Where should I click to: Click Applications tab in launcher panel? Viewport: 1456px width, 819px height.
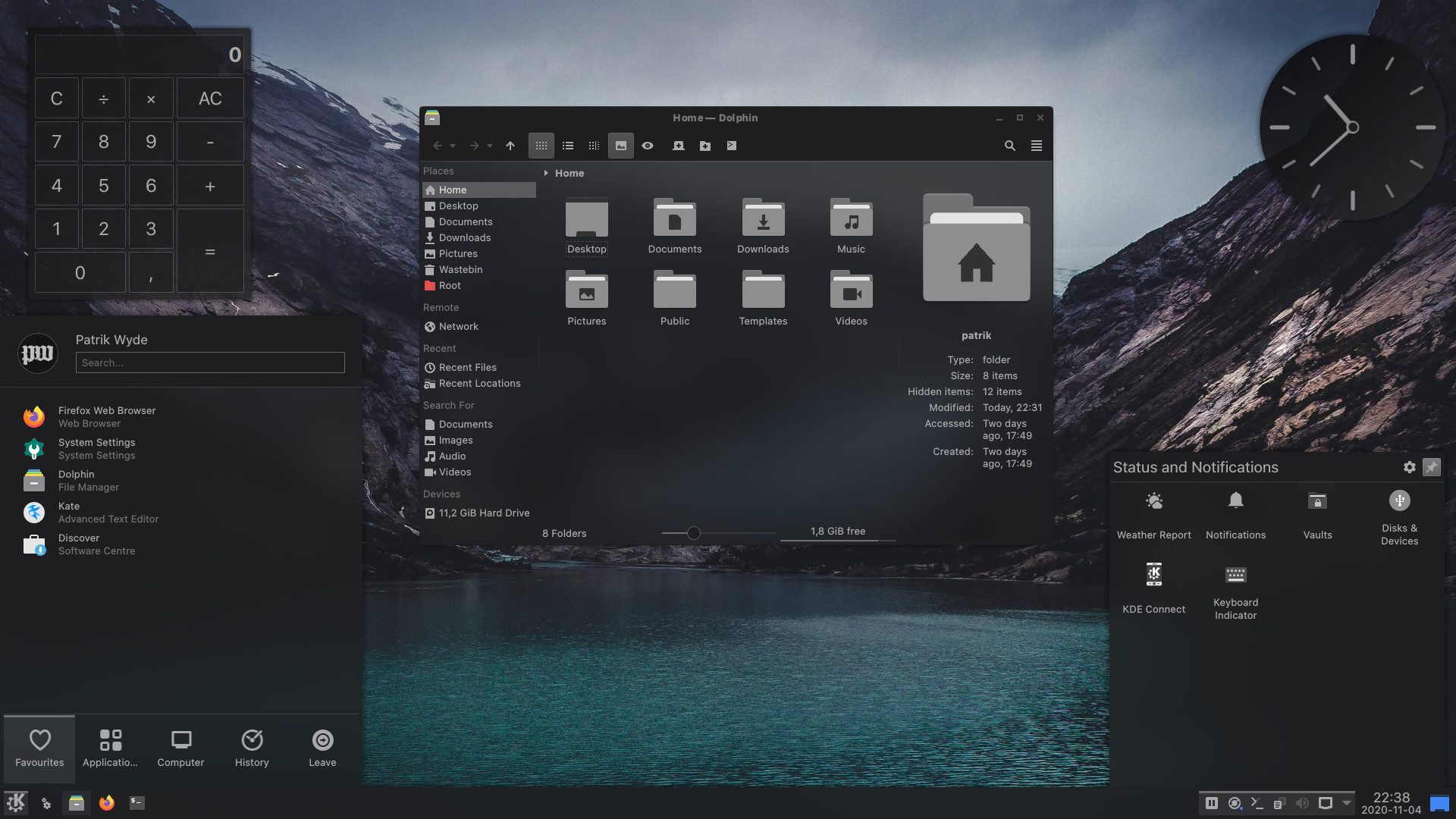pyautogui.click(x=110, y=747)
